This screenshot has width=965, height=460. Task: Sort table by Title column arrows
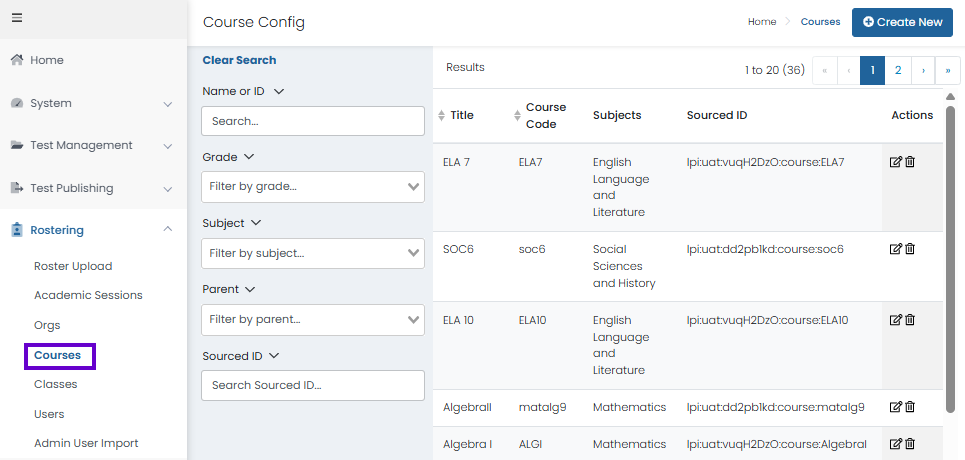441,115
